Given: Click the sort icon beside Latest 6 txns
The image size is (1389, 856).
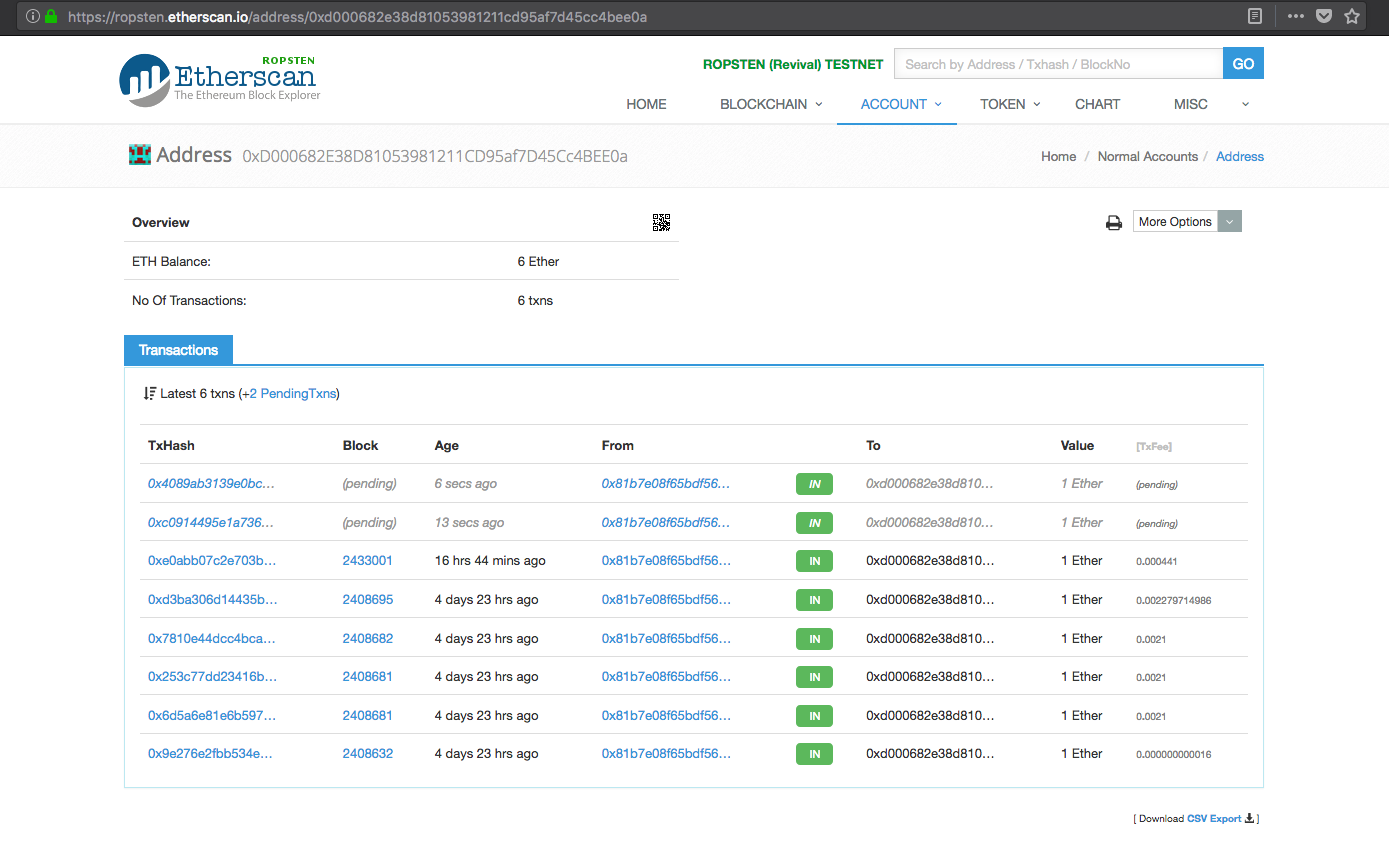Looking at the screenshot, I should click(148, 393).
